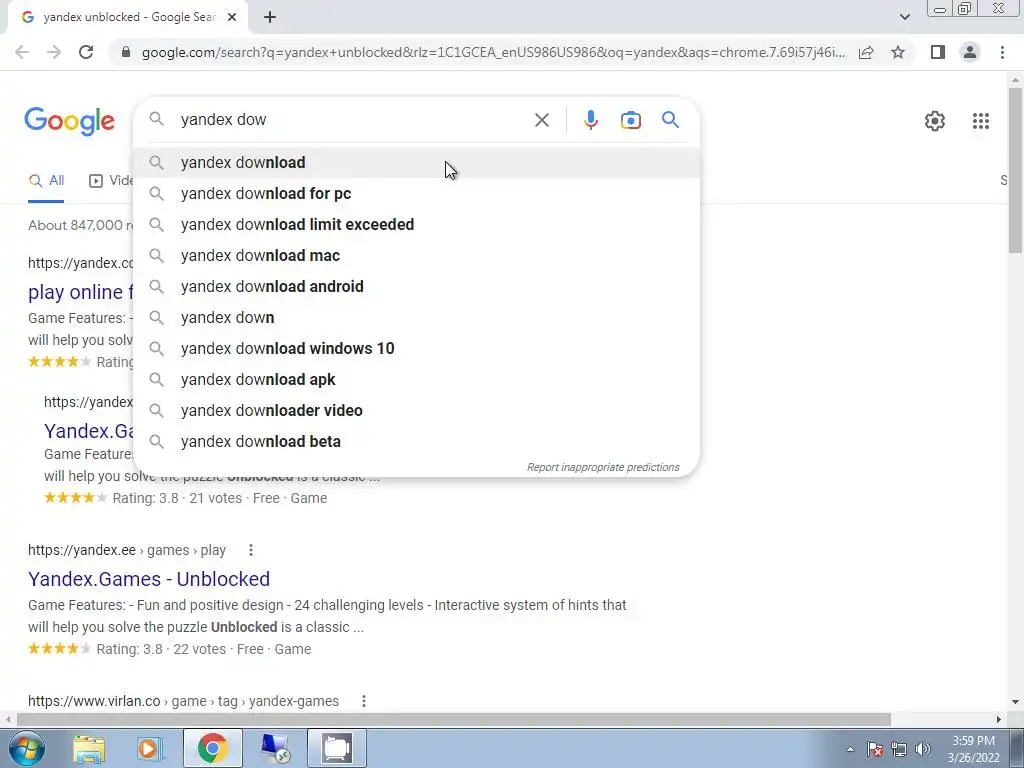The height and width of the screenshot is (768, 1024).
Task: Click the Google logo
Action: coord(69,121)
